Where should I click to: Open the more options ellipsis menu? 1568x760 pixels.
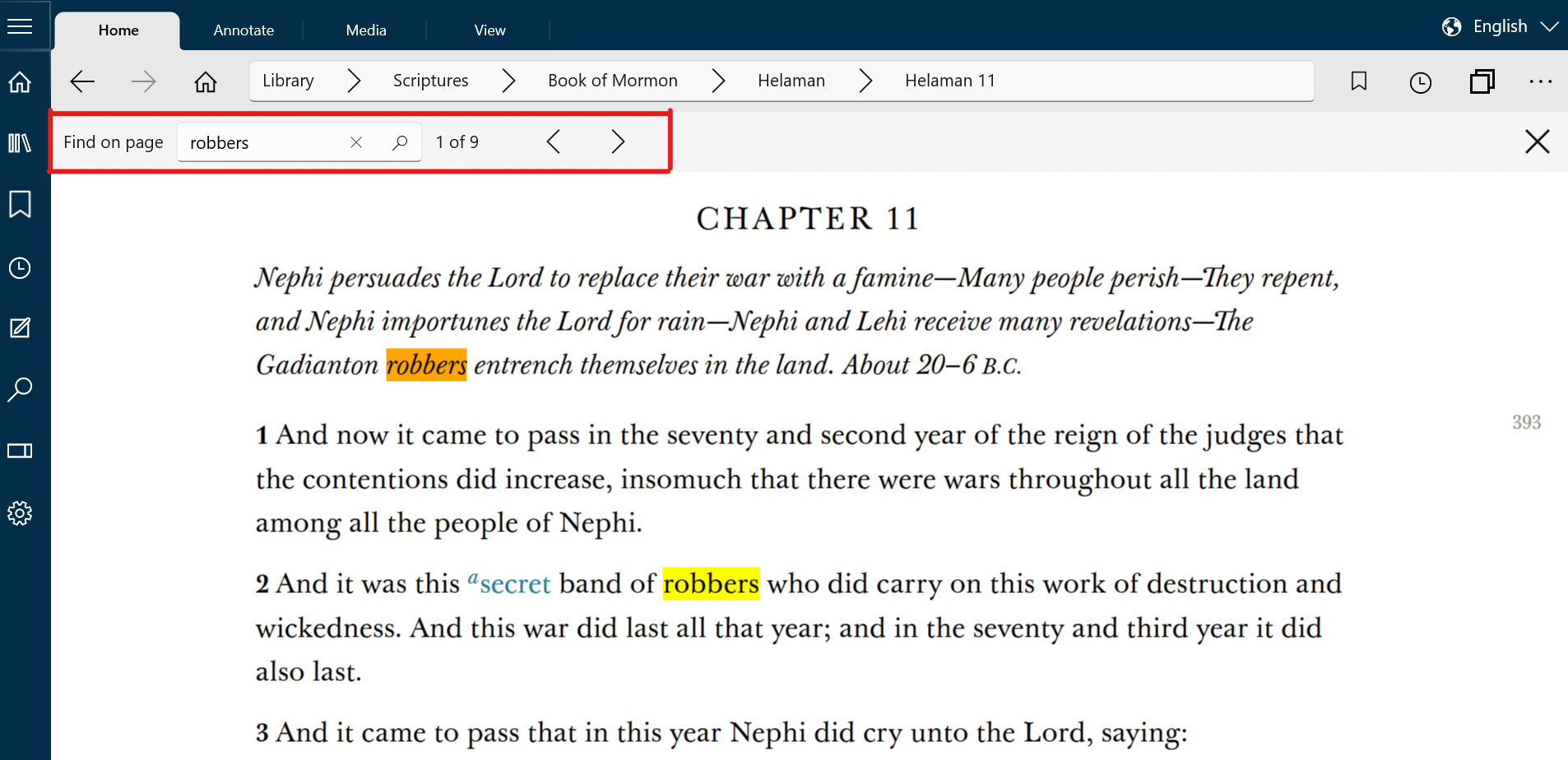point(1541,81)
